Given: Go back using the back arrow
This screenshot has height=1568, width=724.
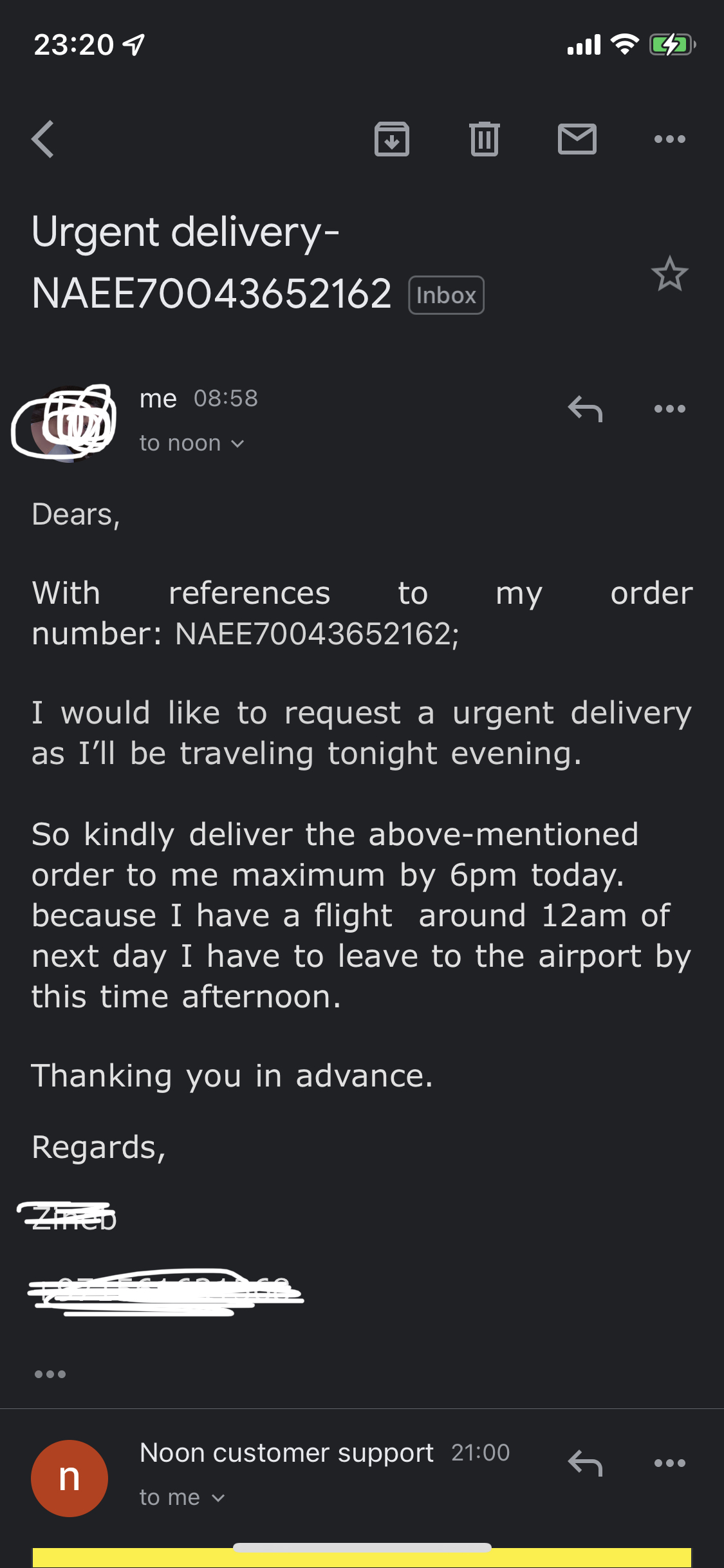Looking at the screenshot, I should click(x=42, y=139).
